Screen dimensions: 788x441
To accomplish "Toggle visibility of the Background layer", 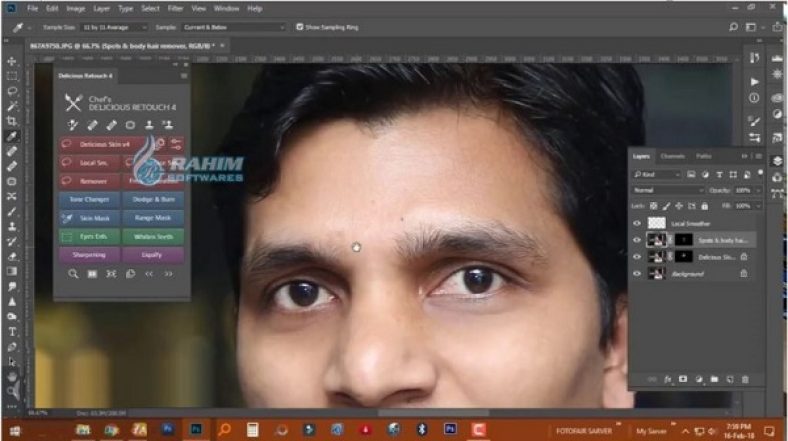I will coord(637,273).
